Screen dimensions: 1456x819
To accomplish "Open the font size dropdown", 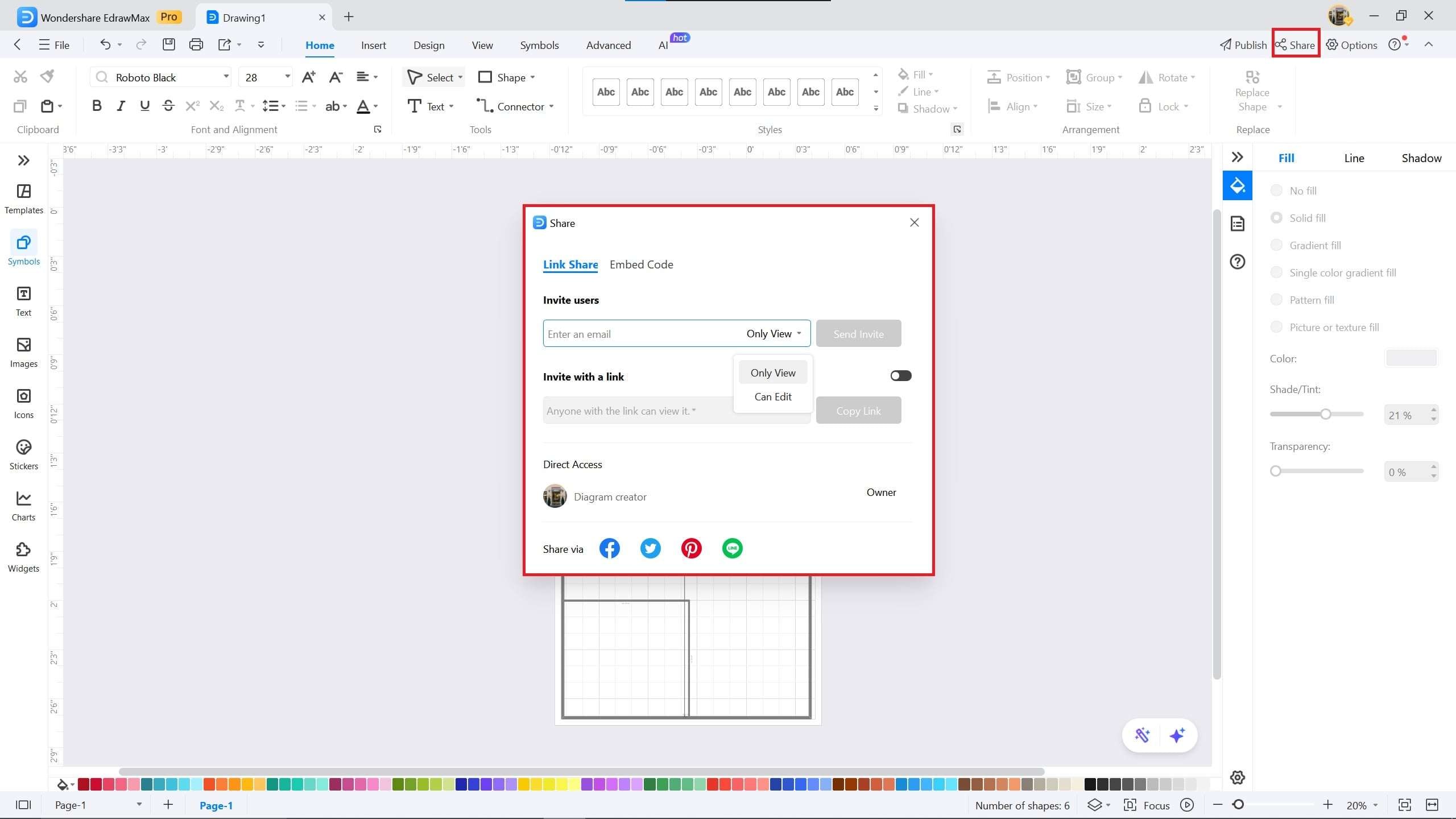I will (287, 77).
